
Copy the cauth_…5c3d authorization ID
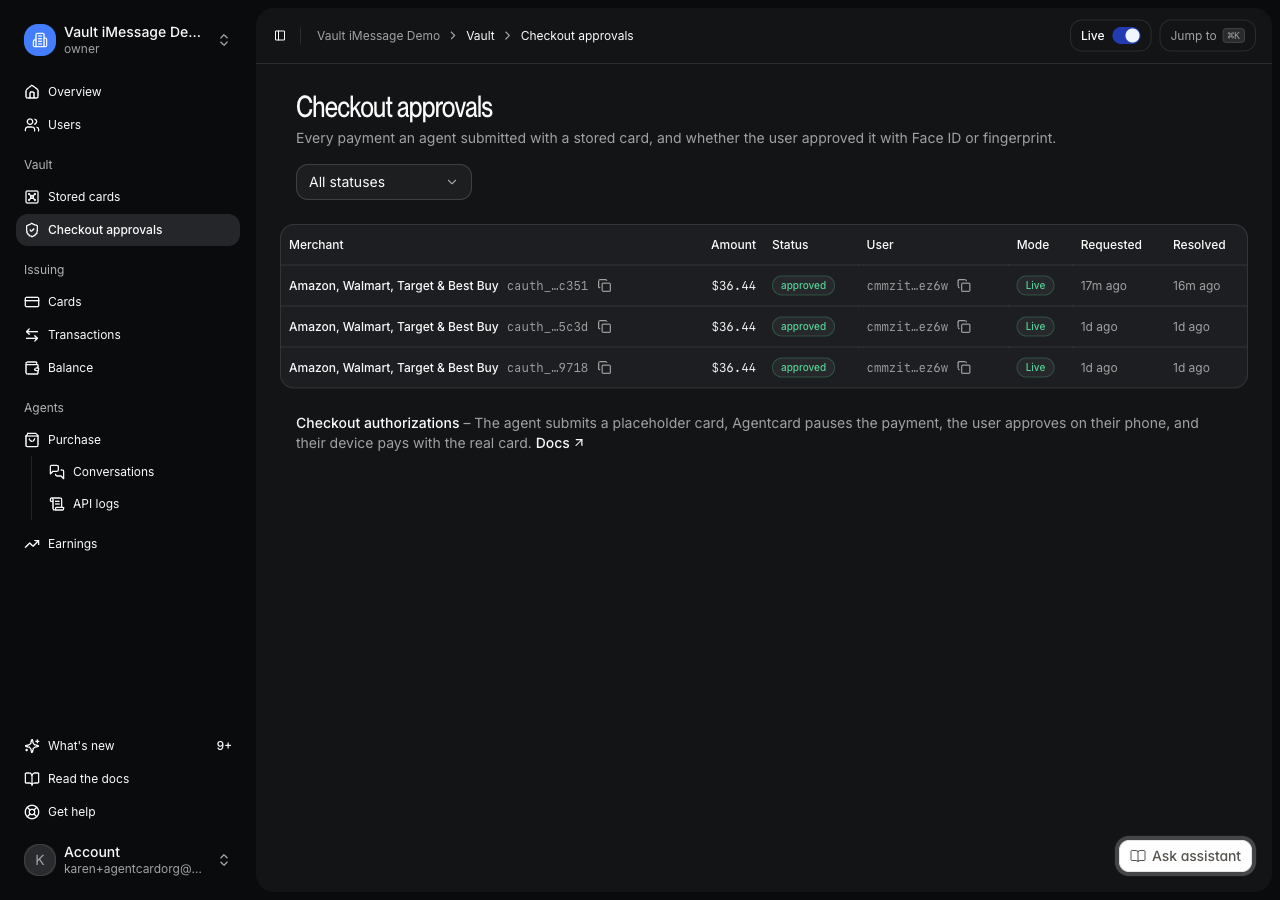605,327
